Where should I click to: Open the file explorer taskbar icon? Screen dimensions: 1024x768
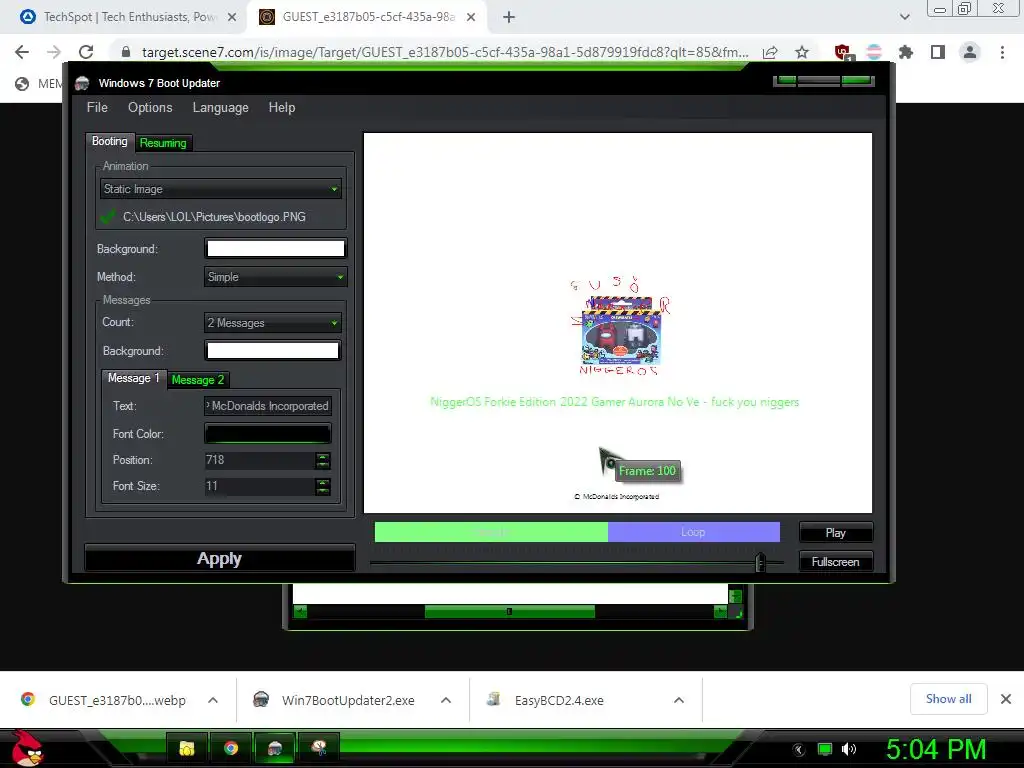(187, 748)
